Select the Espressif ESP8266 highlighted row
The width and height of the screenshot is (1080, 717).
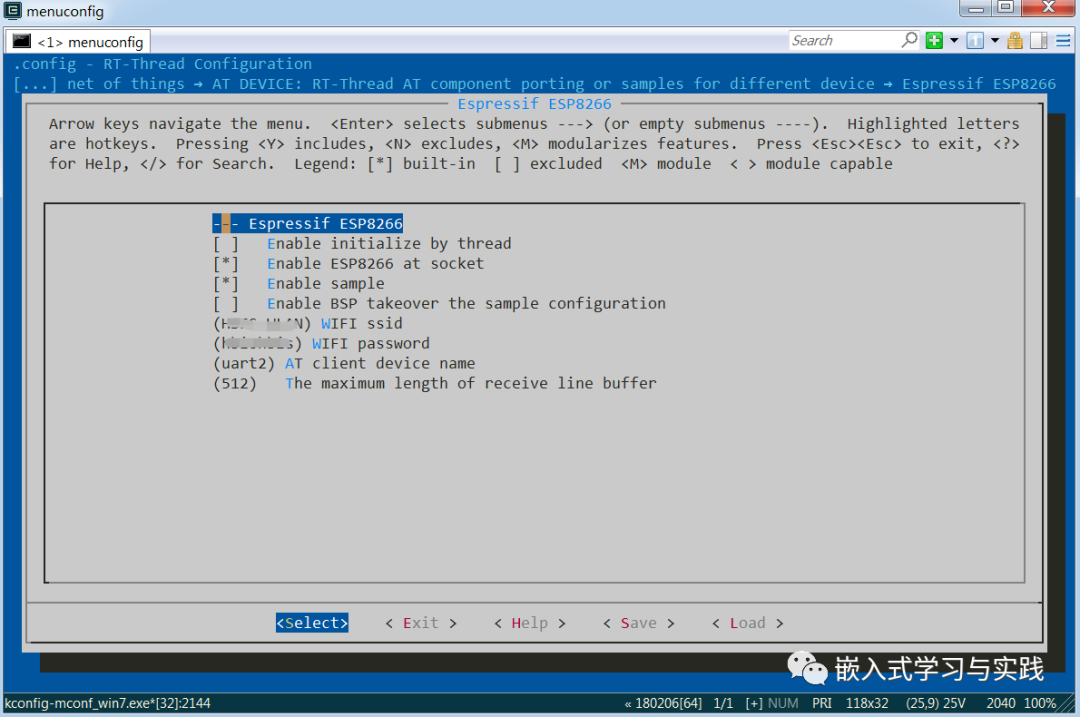(x=307, y=224)
